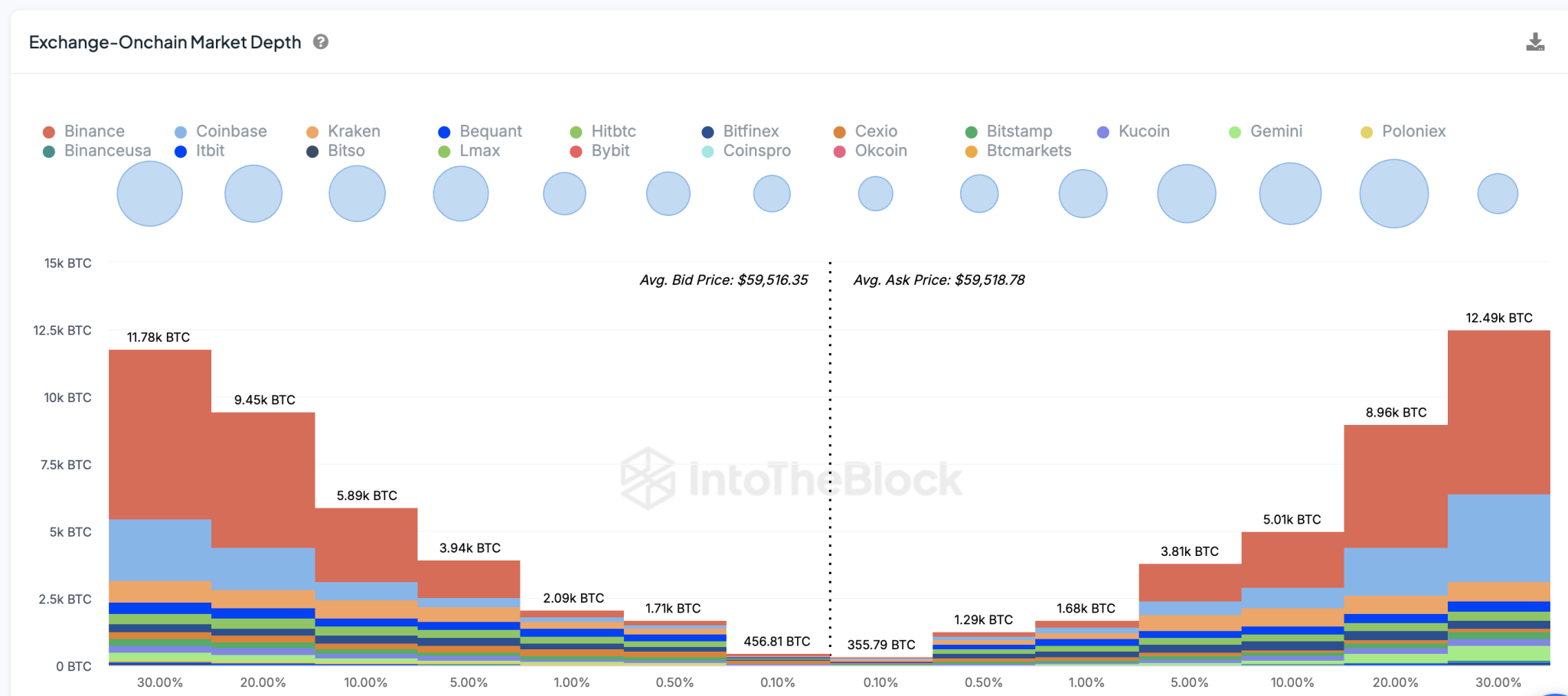Image resolution: width=1568 pixels, height=696 pixels.
Task: Toggle the Bitfinex legend entry
Action: [740, 132]
